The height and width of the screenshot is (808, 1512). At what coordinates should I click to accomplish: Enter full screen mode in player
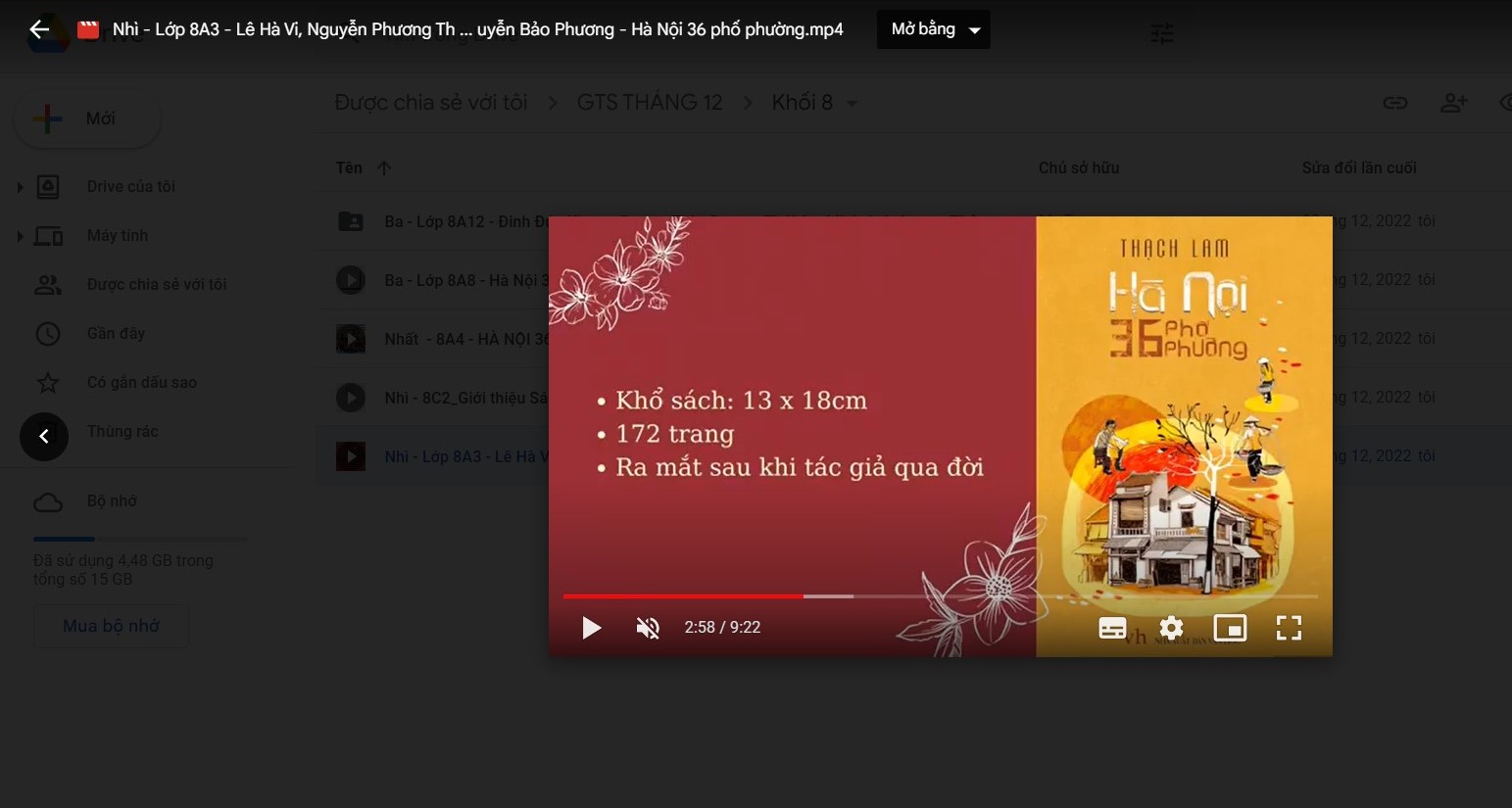coord(1289,628)
